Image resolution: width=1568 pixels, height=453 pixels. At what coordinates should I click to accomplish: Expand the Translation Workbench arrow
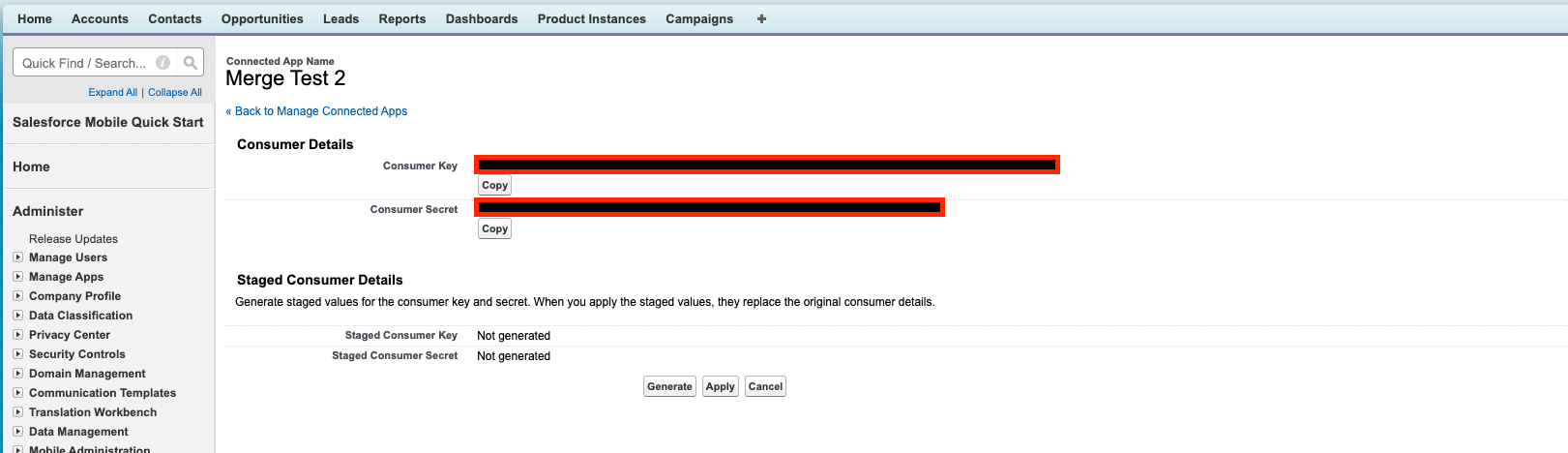pyautogui.click(x=17, y=412)
